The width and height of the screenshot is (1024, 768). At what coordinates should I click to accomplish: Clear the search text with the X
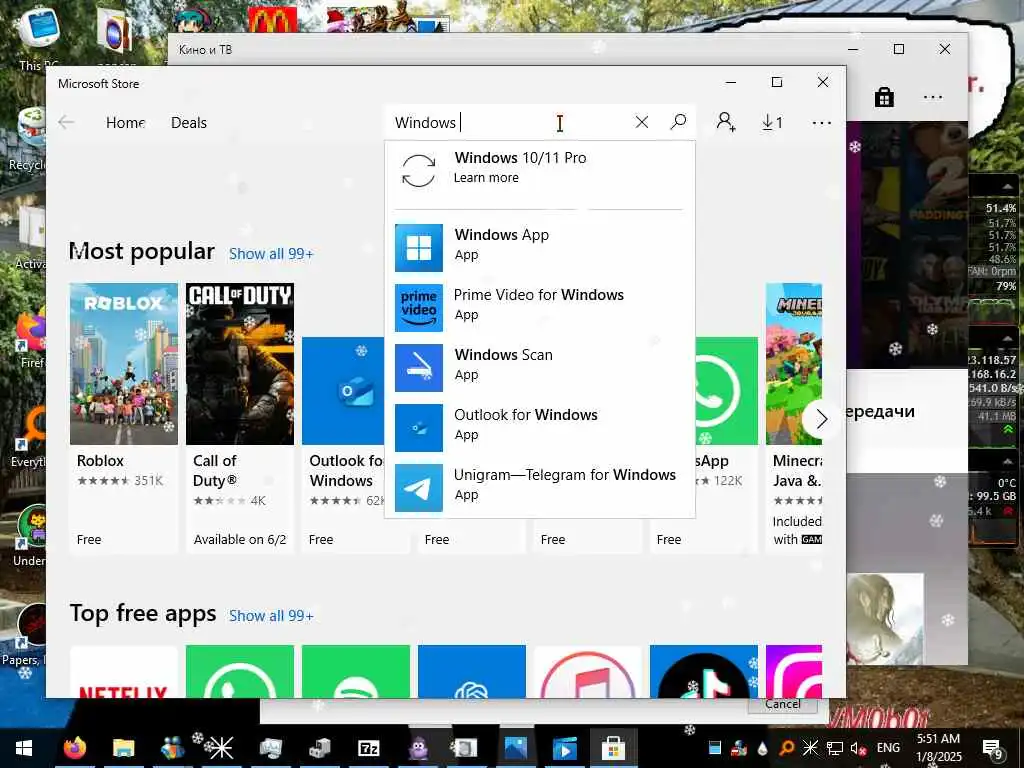[642, 122]
